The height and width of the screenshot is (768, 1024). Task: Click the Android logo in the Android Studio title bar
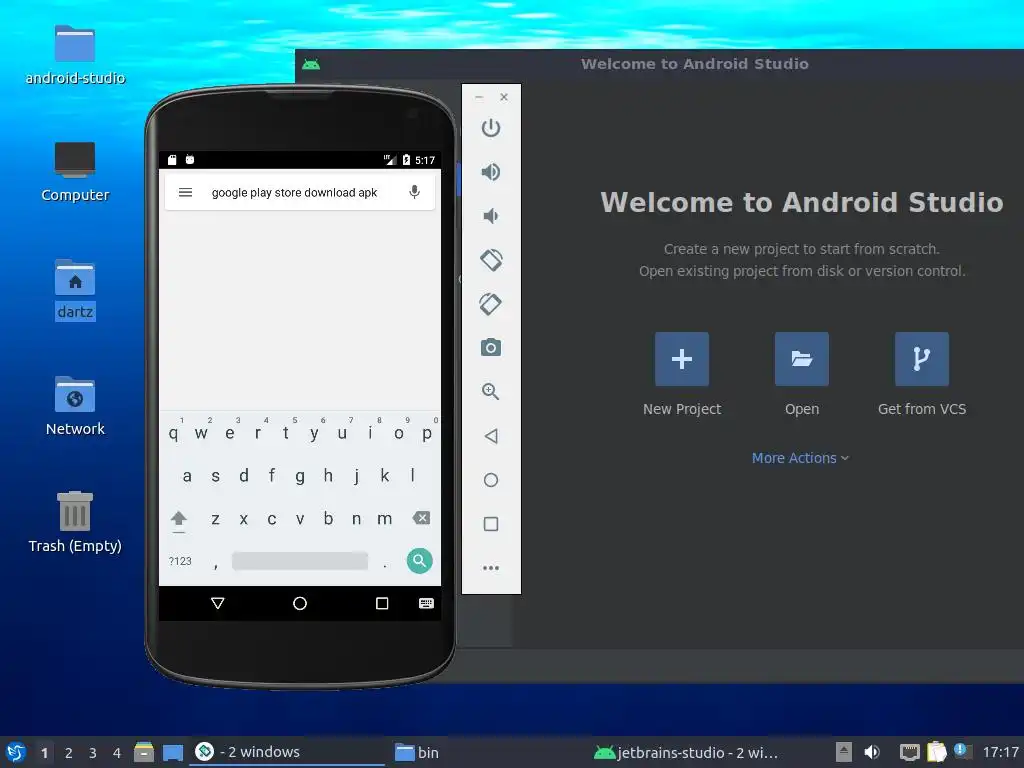tap(311, 64)
